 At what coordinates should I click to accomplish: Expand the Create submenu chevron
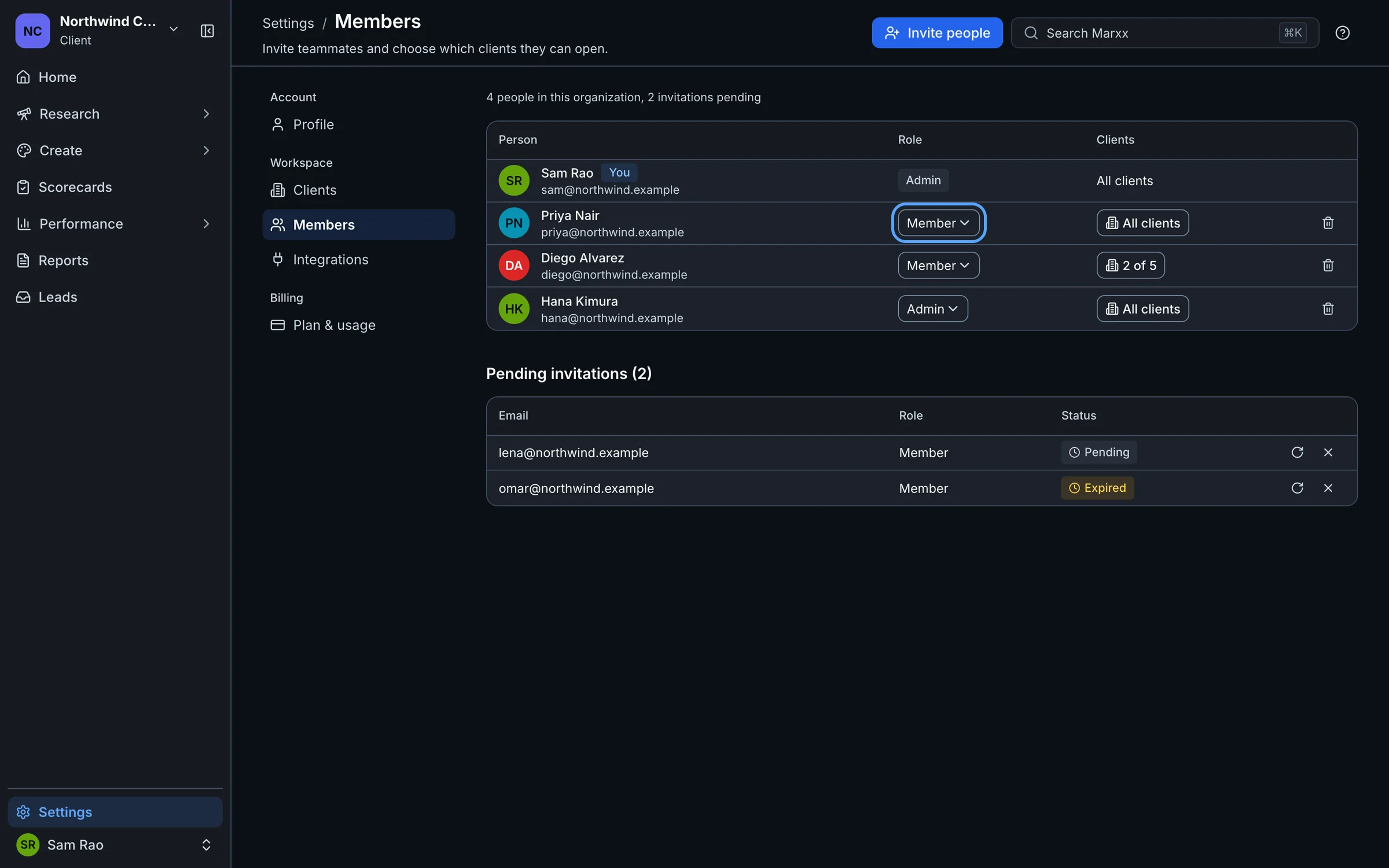[206, 150]
